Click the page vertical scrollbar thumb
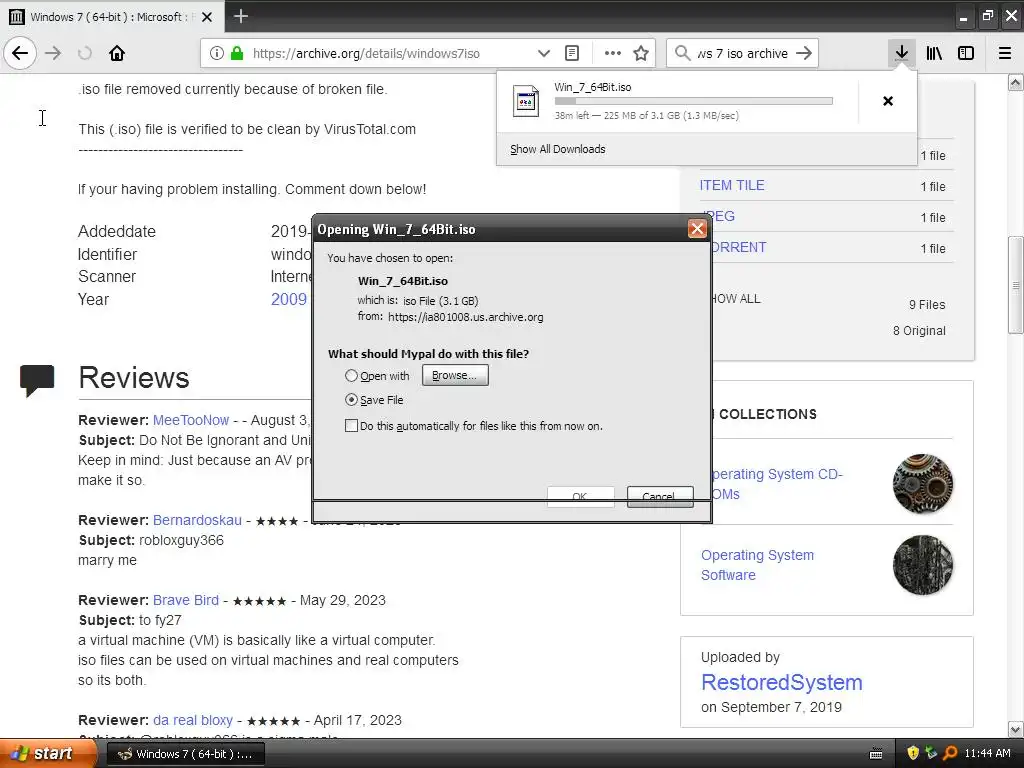This screenshot has height=768, width=1024. [x=1015, y=285]
